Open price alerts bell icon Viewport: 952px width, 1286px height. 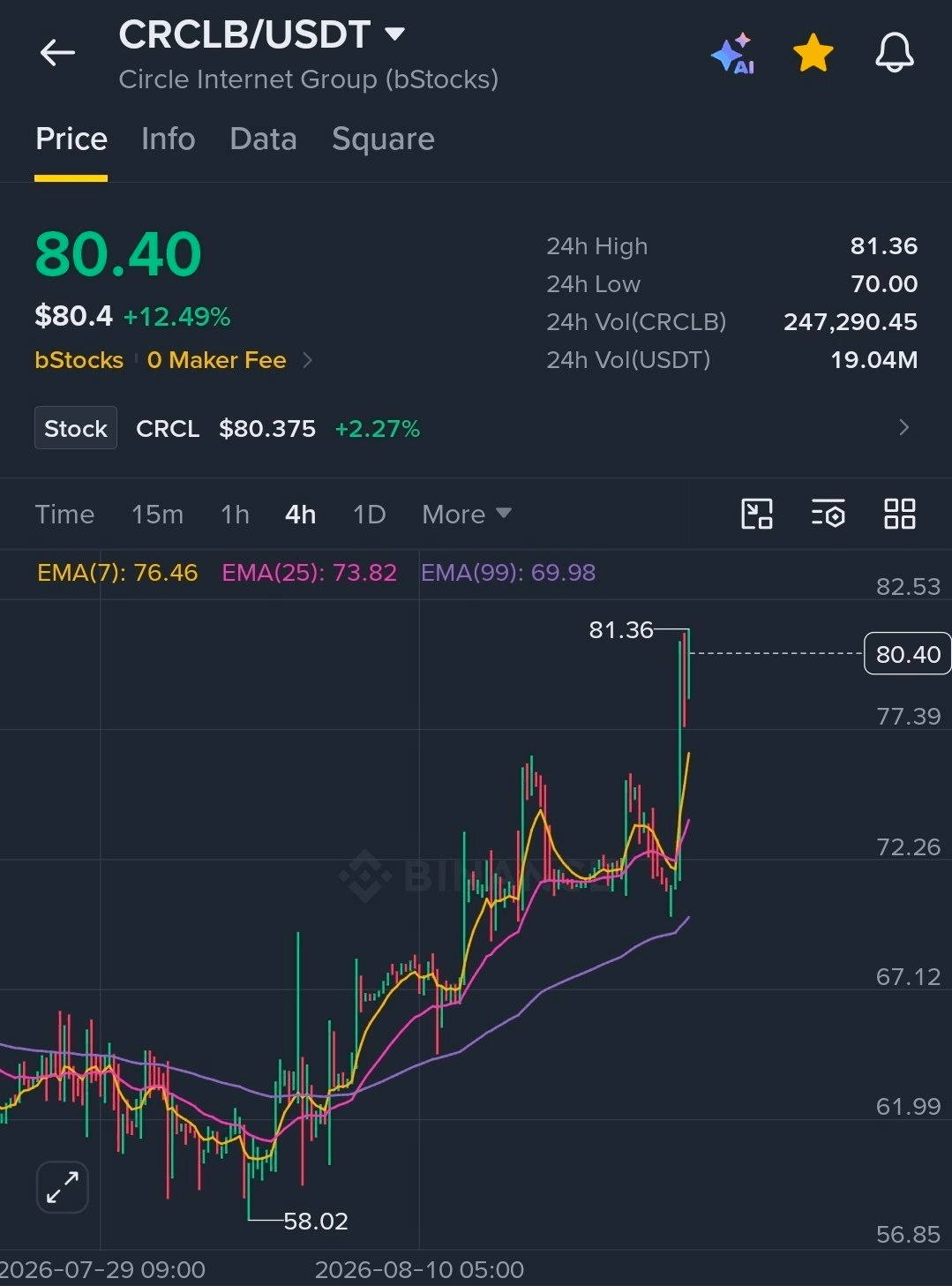pos(894,53)
